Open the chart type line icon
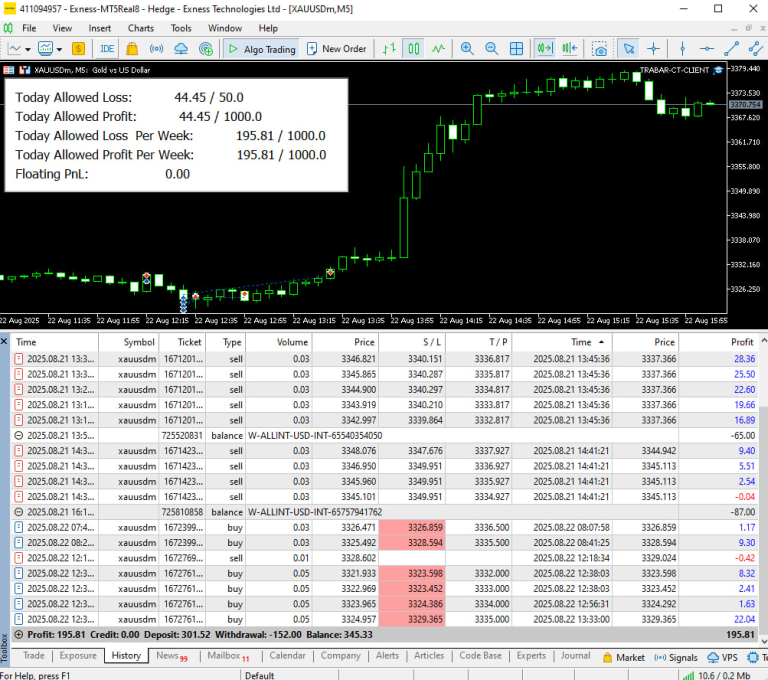The image size is (768, 680). click(15, 49)
